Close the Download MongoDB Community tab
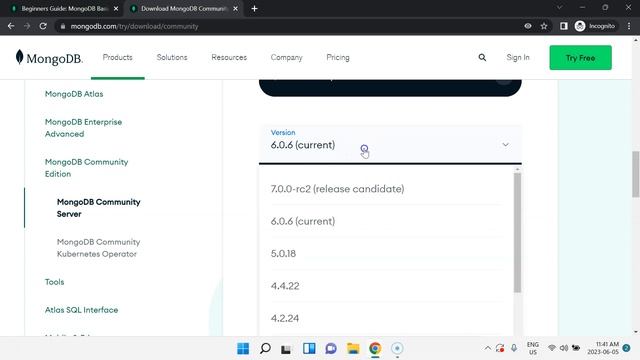The height and width of the screenshot is (360, 640). click(236, 9)
